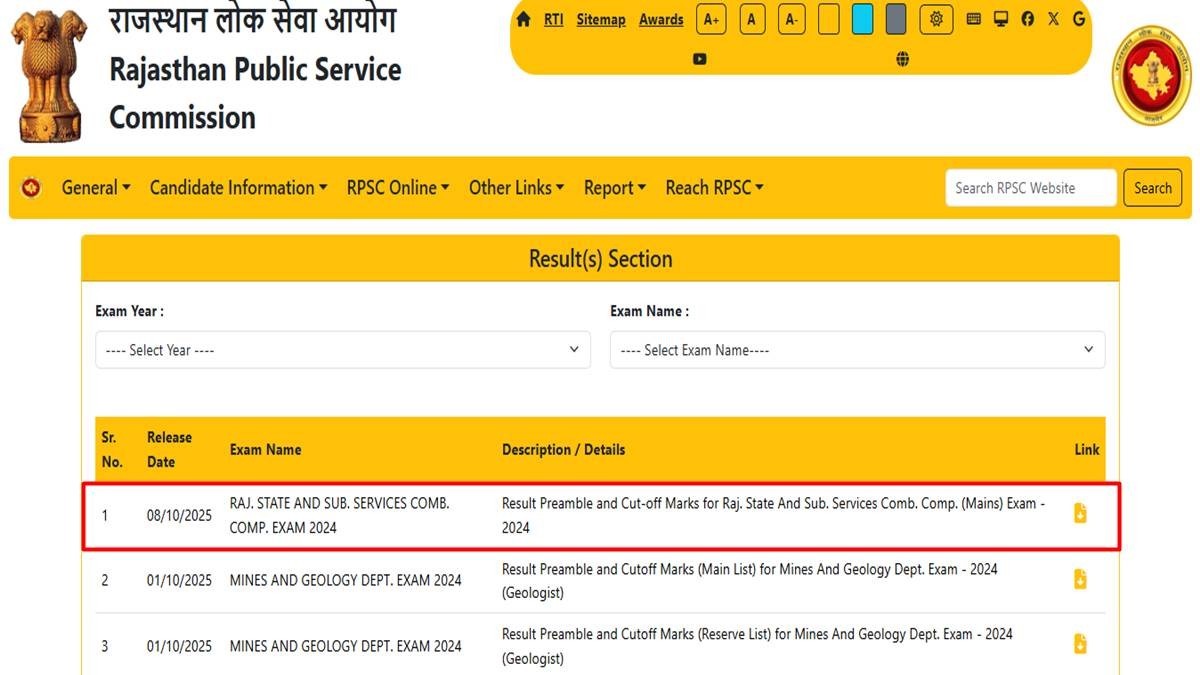Image resolution: width=1200 pixels, height=675 pixels.
Task: Click the globe language icon
Action: [902, 59]
